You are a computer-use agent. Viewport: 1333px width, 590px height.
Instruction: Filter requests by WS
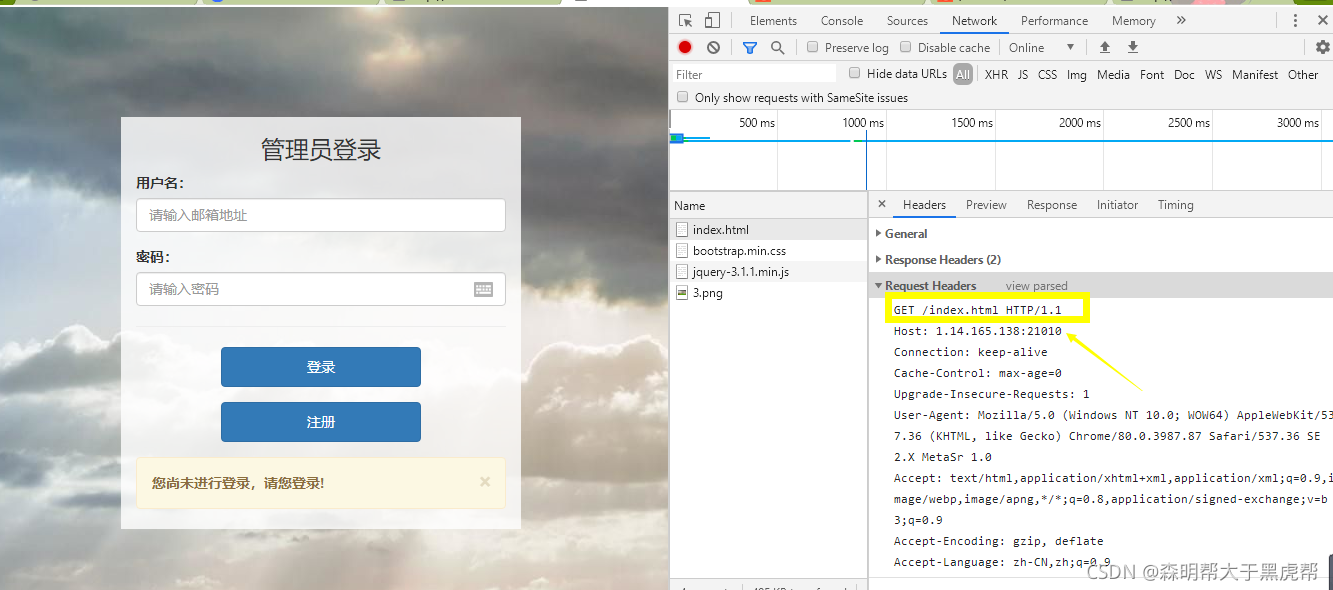click(1213, 74)
